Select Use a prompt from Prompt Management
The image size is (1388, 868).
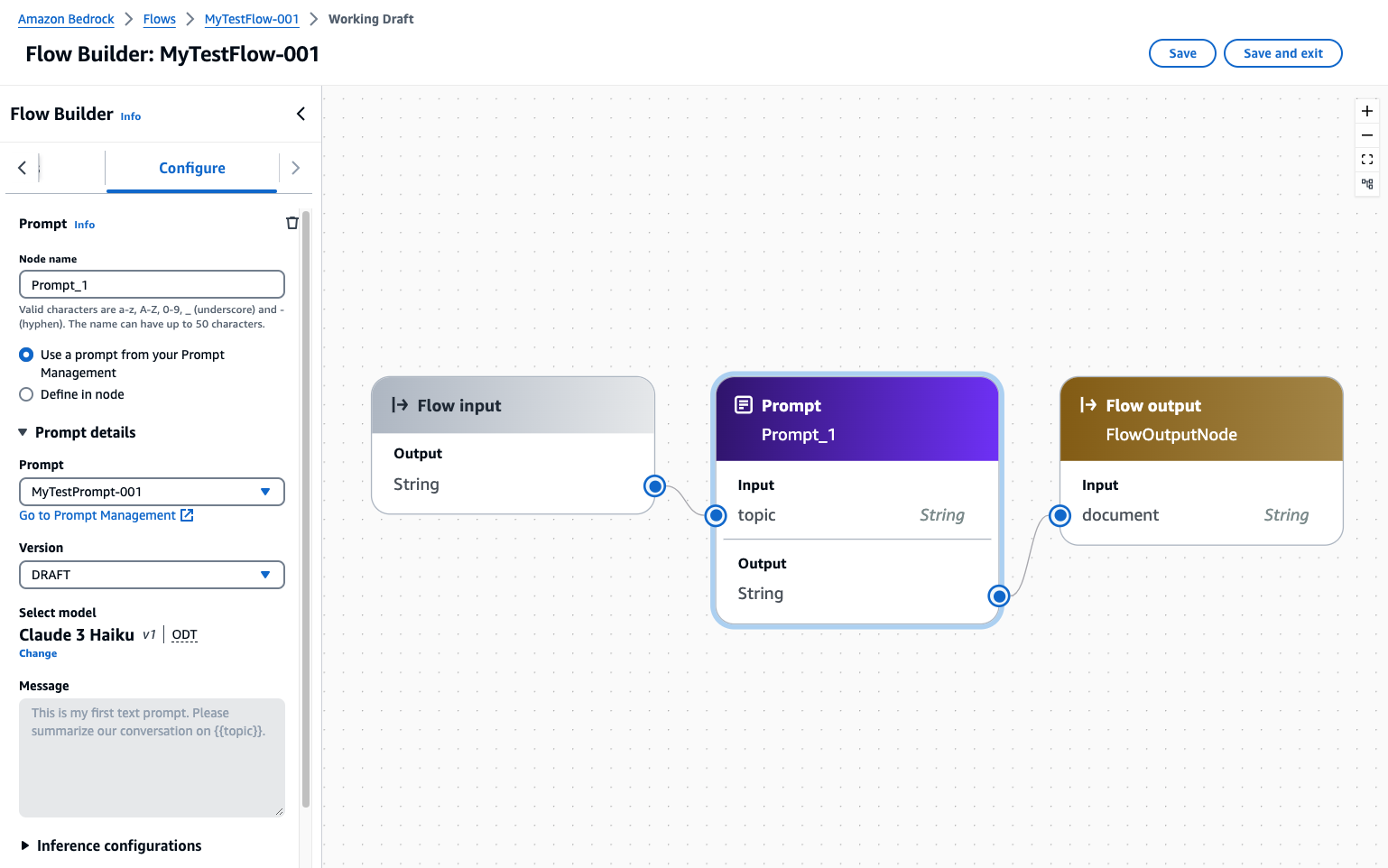pos(26,355)
